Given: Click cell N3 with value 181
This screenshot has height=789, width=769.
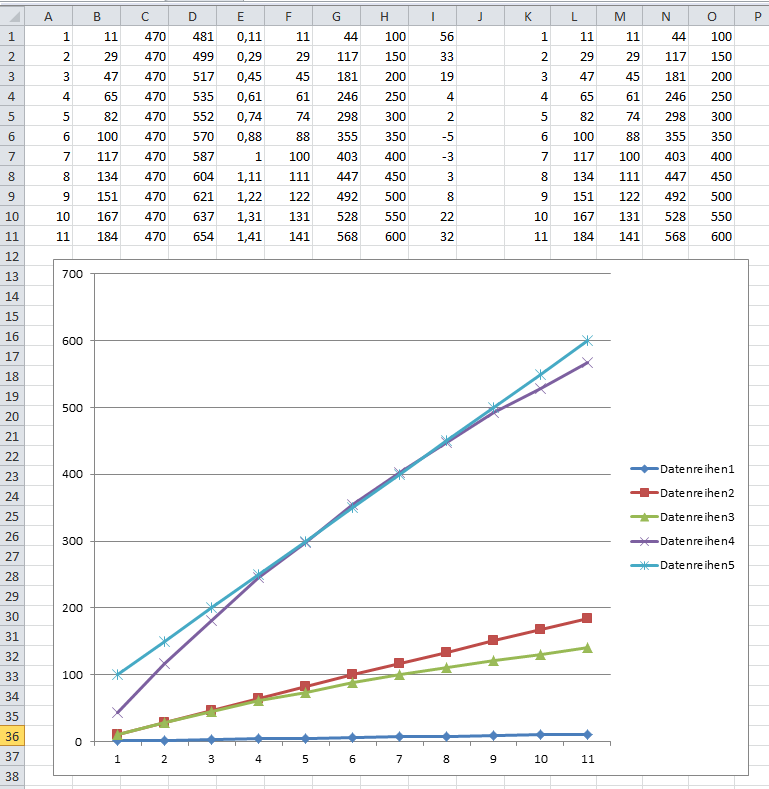Looking at the screenshot, I should [666, 76].
